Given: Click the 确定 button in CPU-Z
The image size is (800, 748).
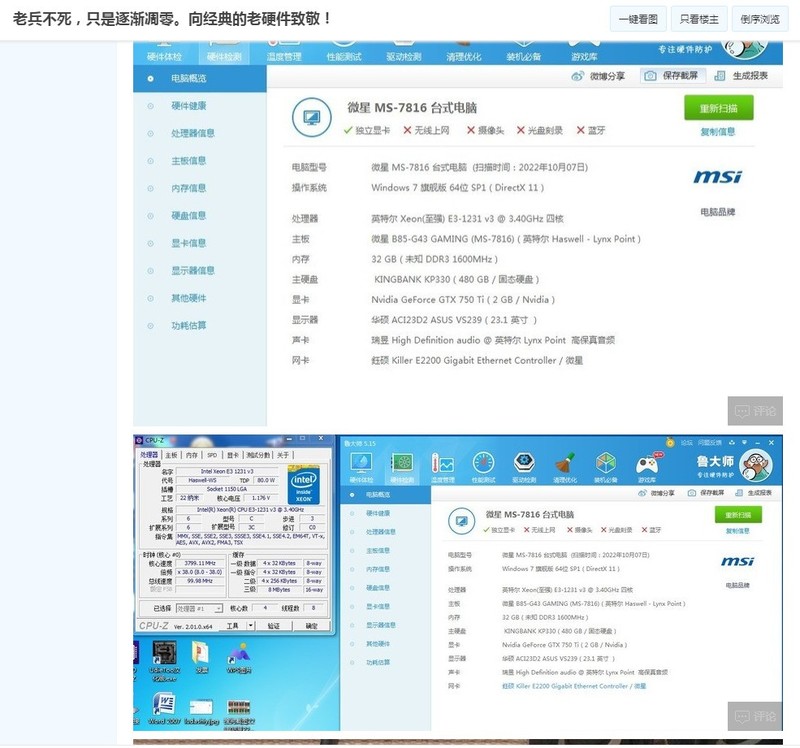Looking at the screenshot, I should (311, 626).
